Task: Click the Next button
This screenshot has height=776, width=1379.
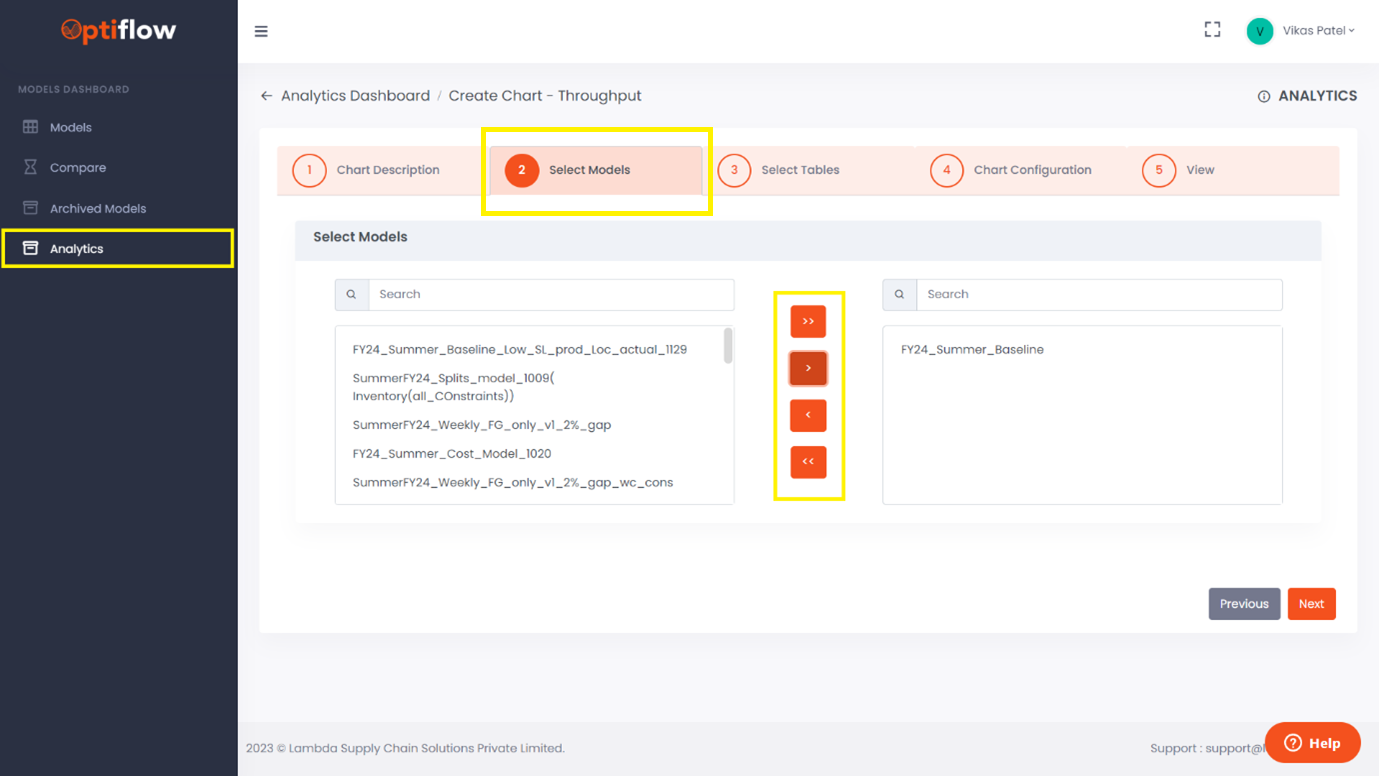Action: coord(1311,604)
